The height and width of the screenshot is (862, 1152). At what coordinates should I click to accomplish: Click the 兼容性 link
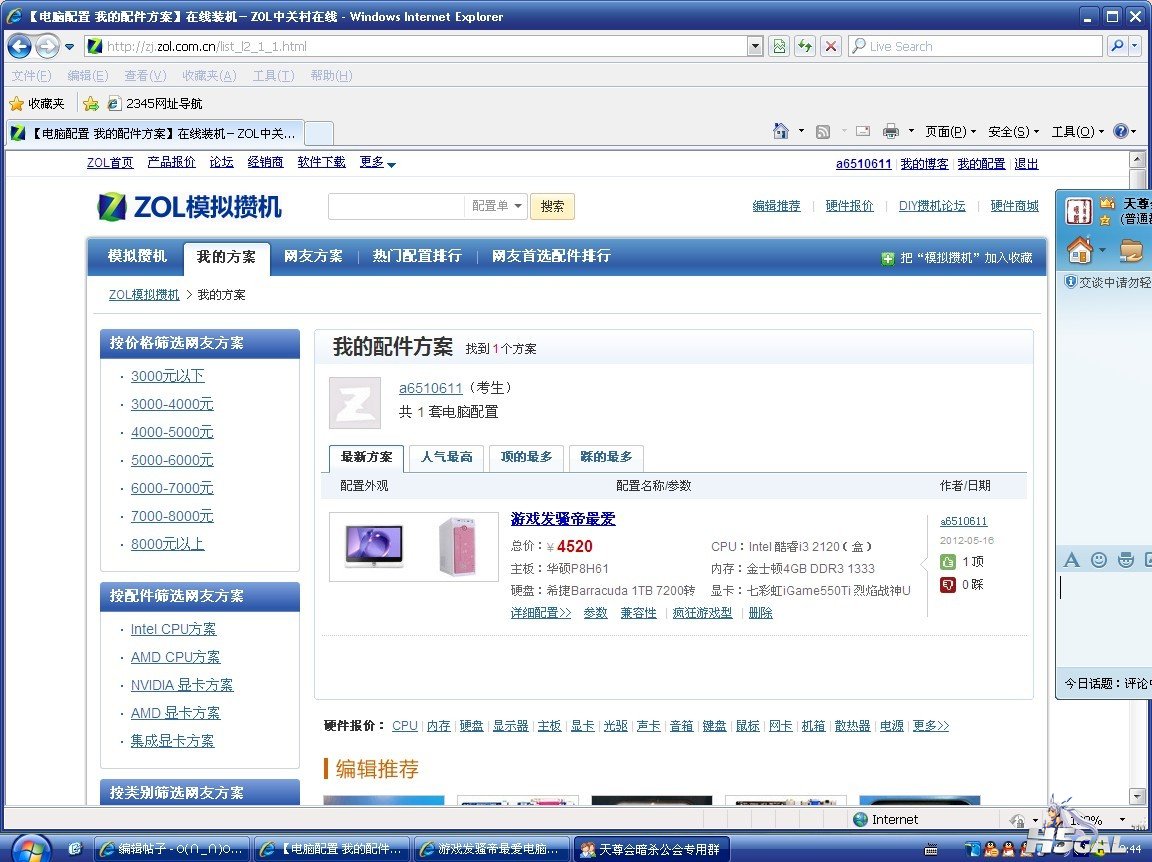638,613
